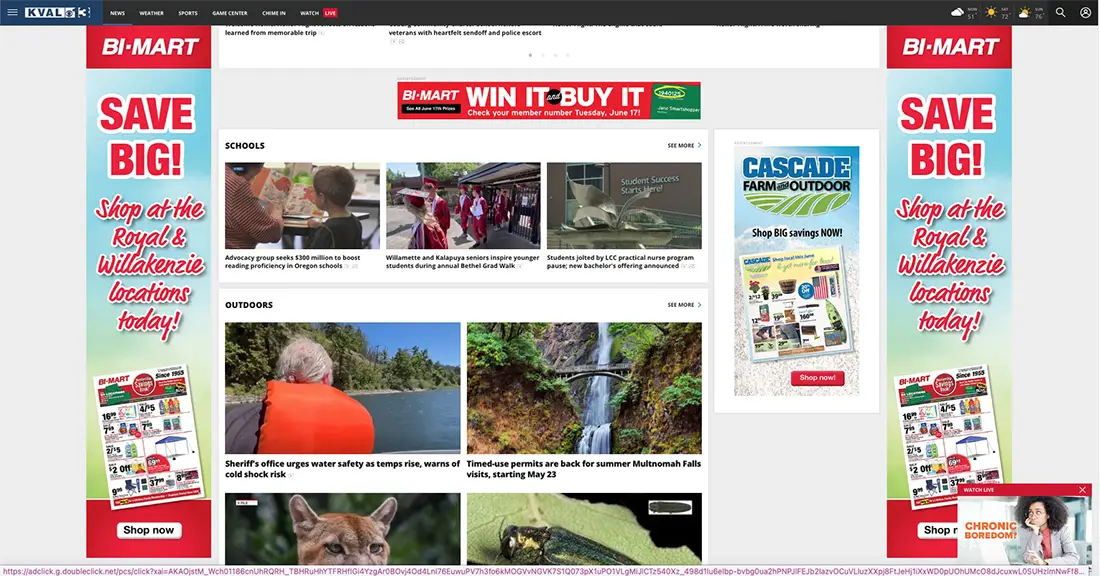Click the left Bi-Mart weekly flyer image
Viewport: 1100px width, 576px height.
click(149, 435)
